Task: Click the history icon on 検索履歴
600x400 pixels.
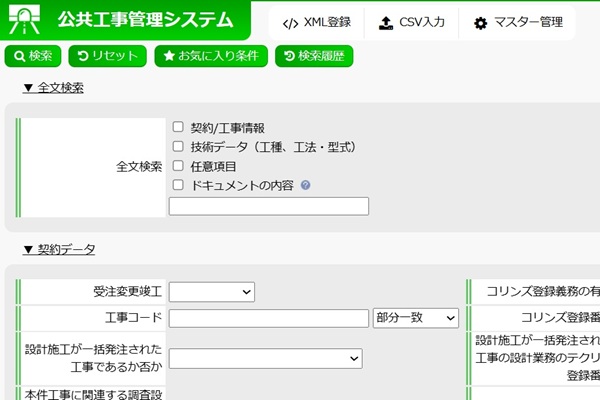Action: click(289, 56)
